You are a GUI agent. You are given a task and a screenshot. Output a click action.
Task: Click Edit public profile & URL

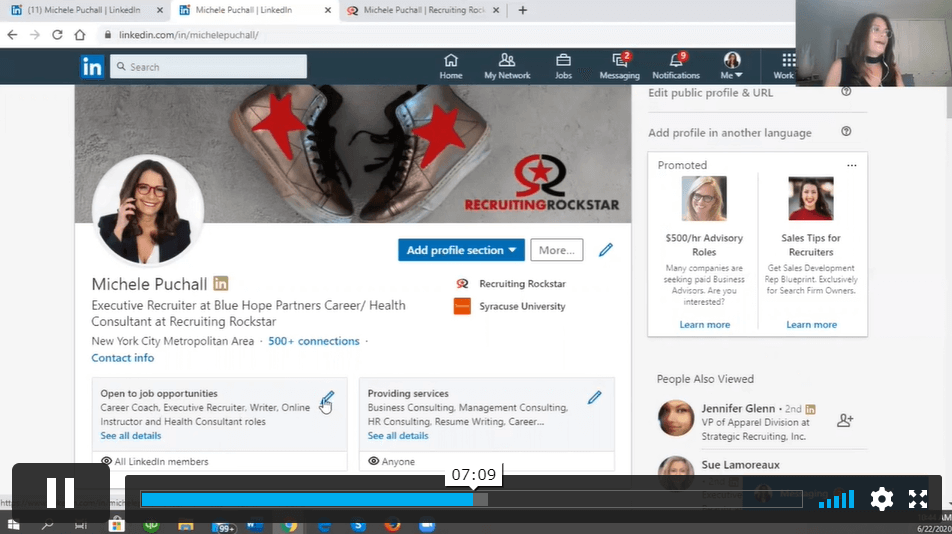tap(710, 93)
